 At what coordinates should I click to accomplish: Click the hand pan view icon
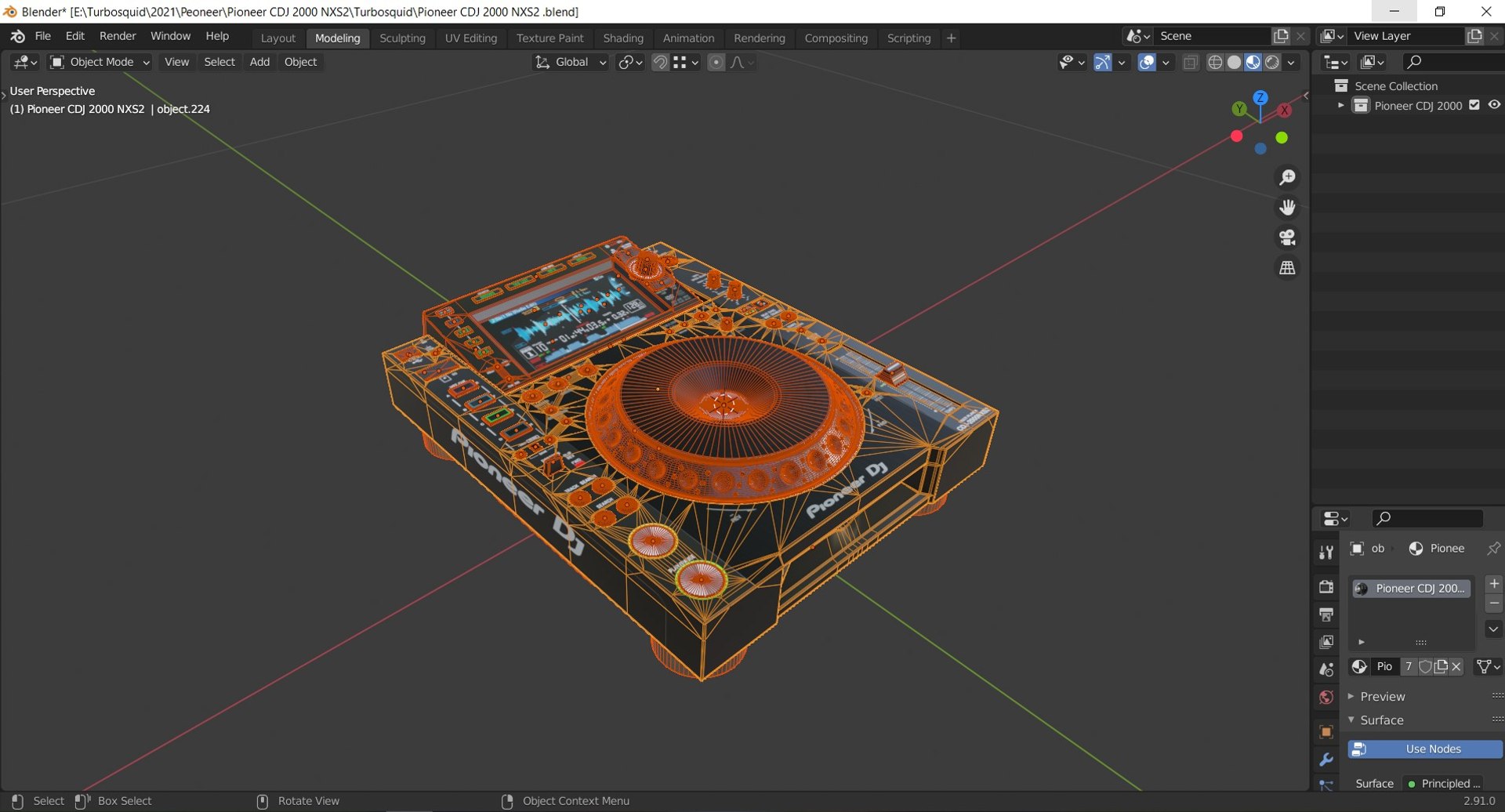pyautogui.click(x=1287, y=208)
